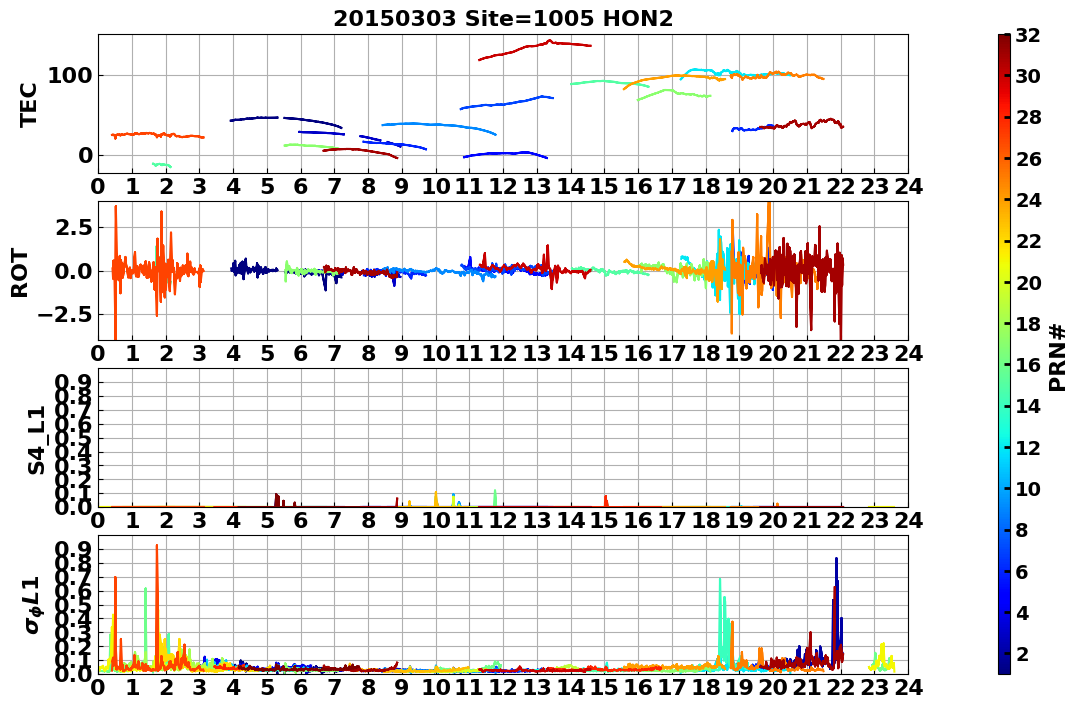
Task: Click the colorbar tick label 16
Action: (x=1028, y=365)
